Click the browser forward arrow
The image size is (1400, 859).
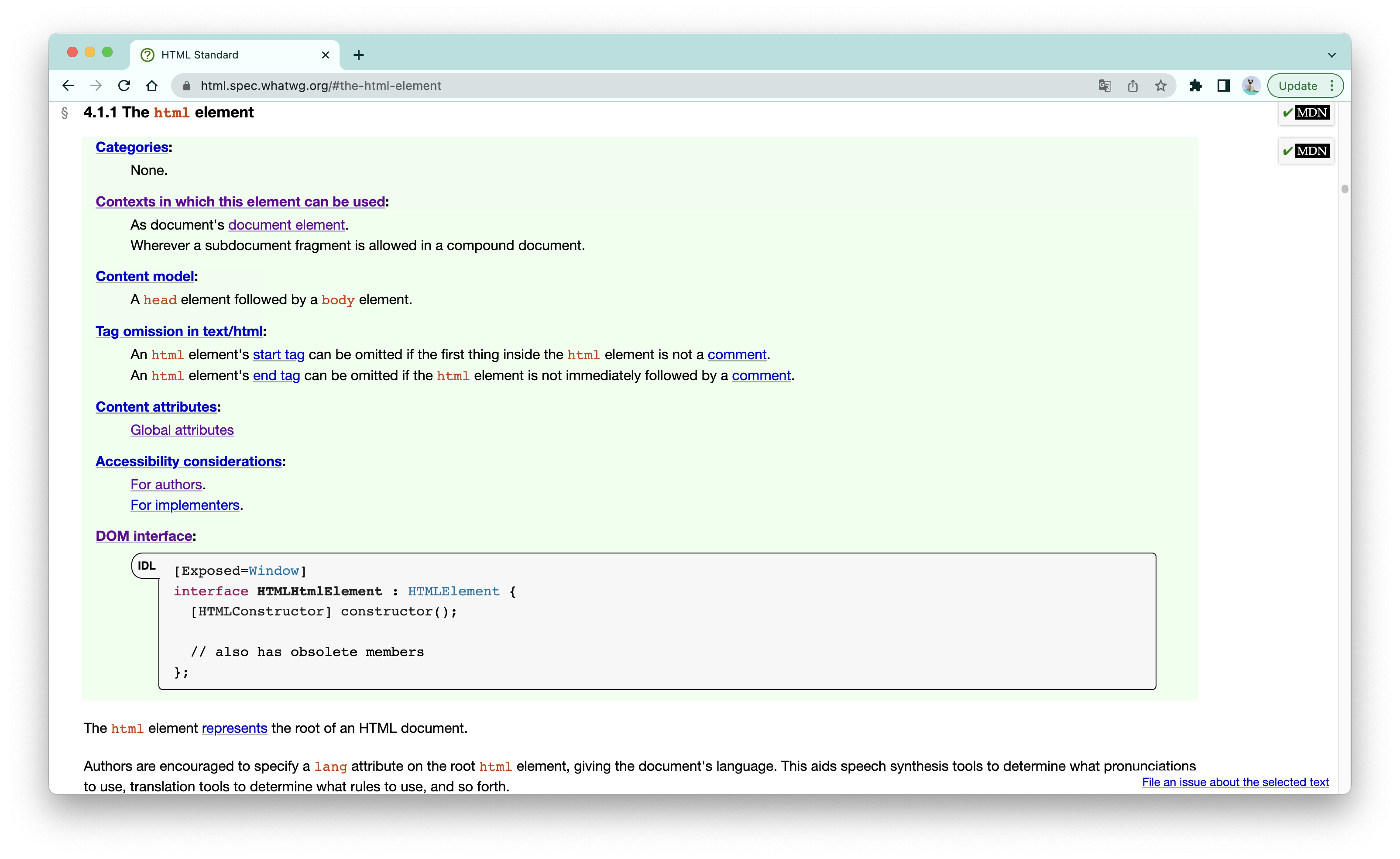click(x=96, y=86)
